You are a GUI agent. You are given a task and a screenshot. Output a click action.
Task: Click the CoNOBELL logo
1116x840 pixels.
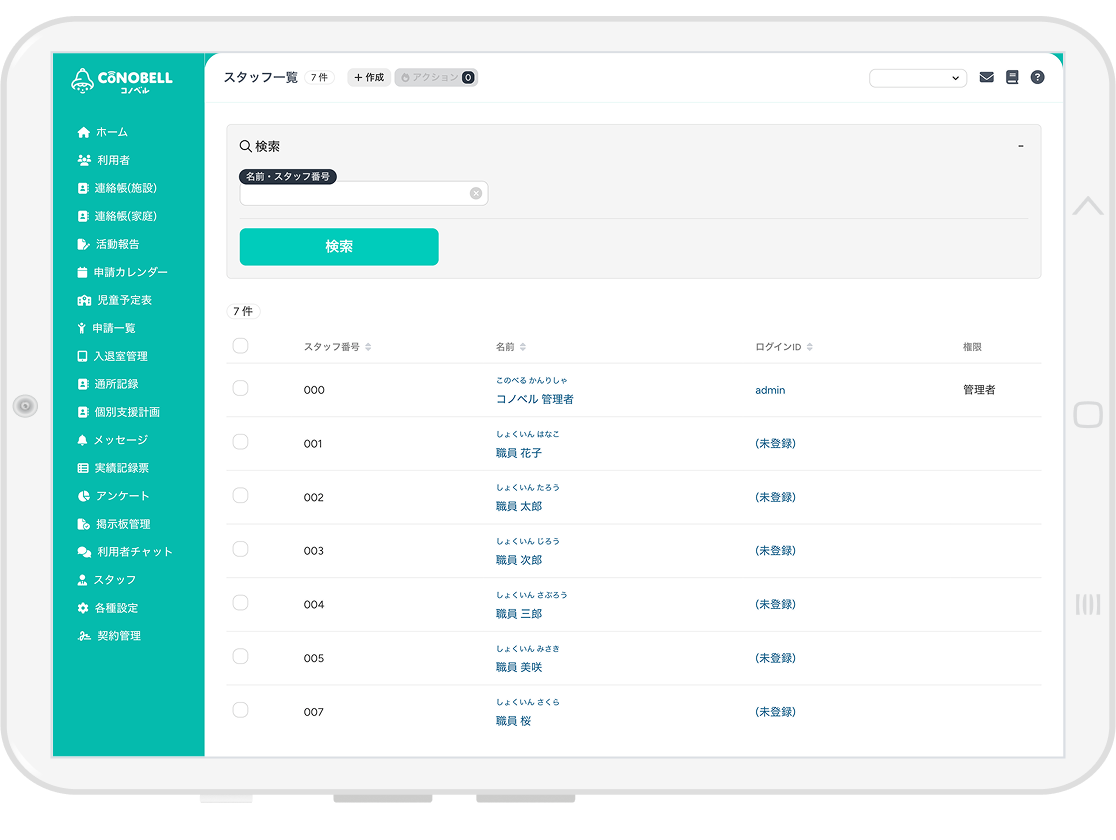pyautogui.click(x=122, y=80)
